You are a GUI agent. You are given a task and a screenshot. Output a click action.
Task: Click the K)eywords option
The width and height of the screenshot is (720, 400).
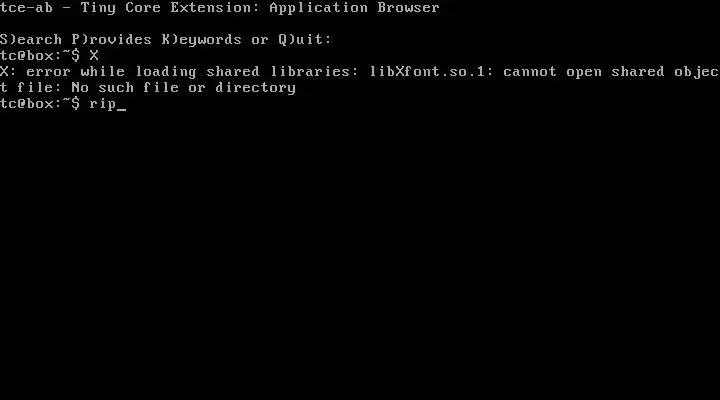coord(201,40)
